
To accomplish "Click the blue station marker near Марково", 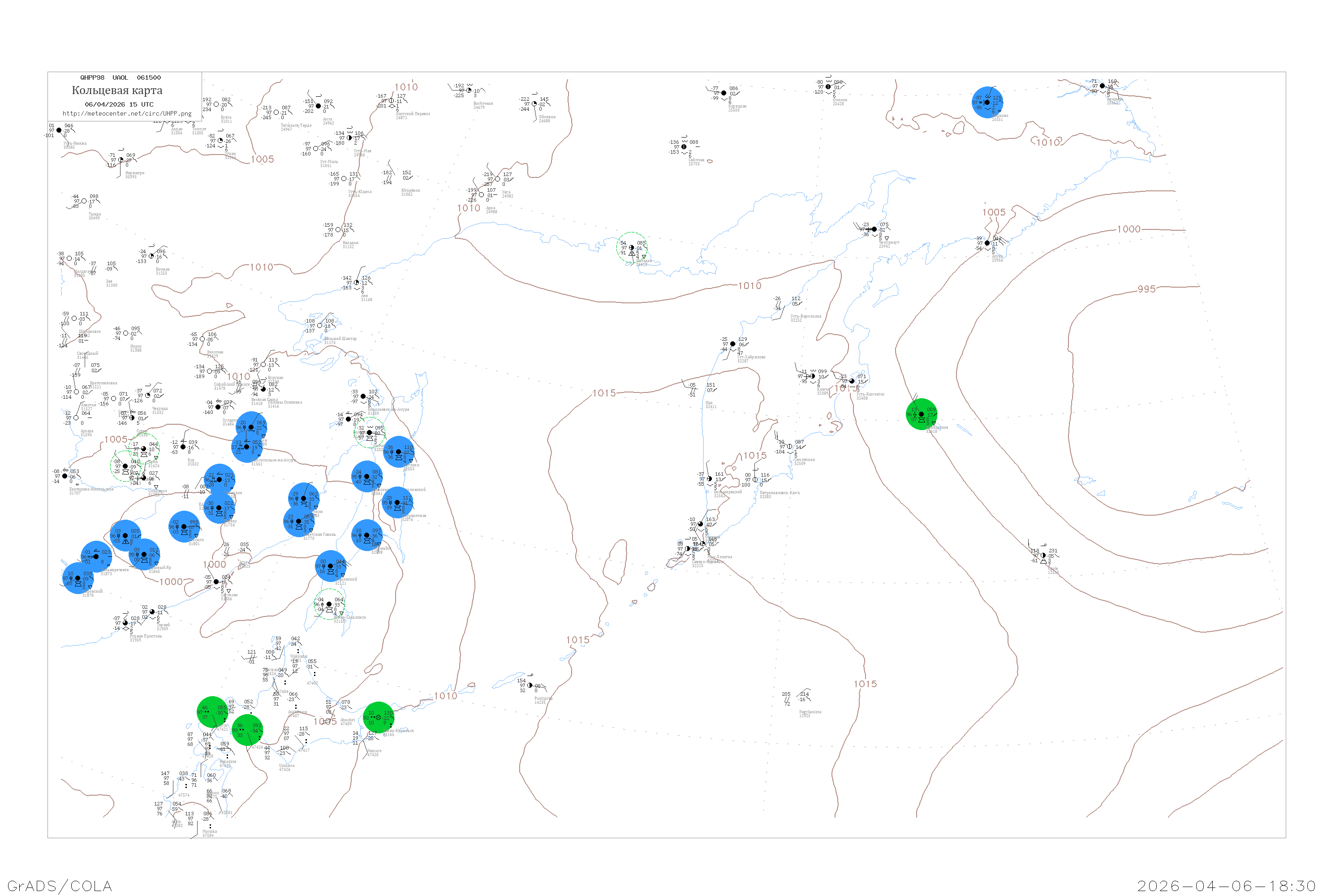I will [x=987, y=102].
